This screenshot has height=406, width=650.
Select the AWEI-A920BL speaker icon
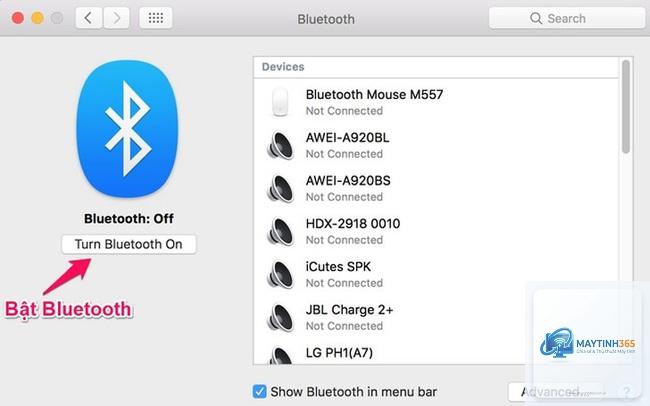(x=280, y=145)
